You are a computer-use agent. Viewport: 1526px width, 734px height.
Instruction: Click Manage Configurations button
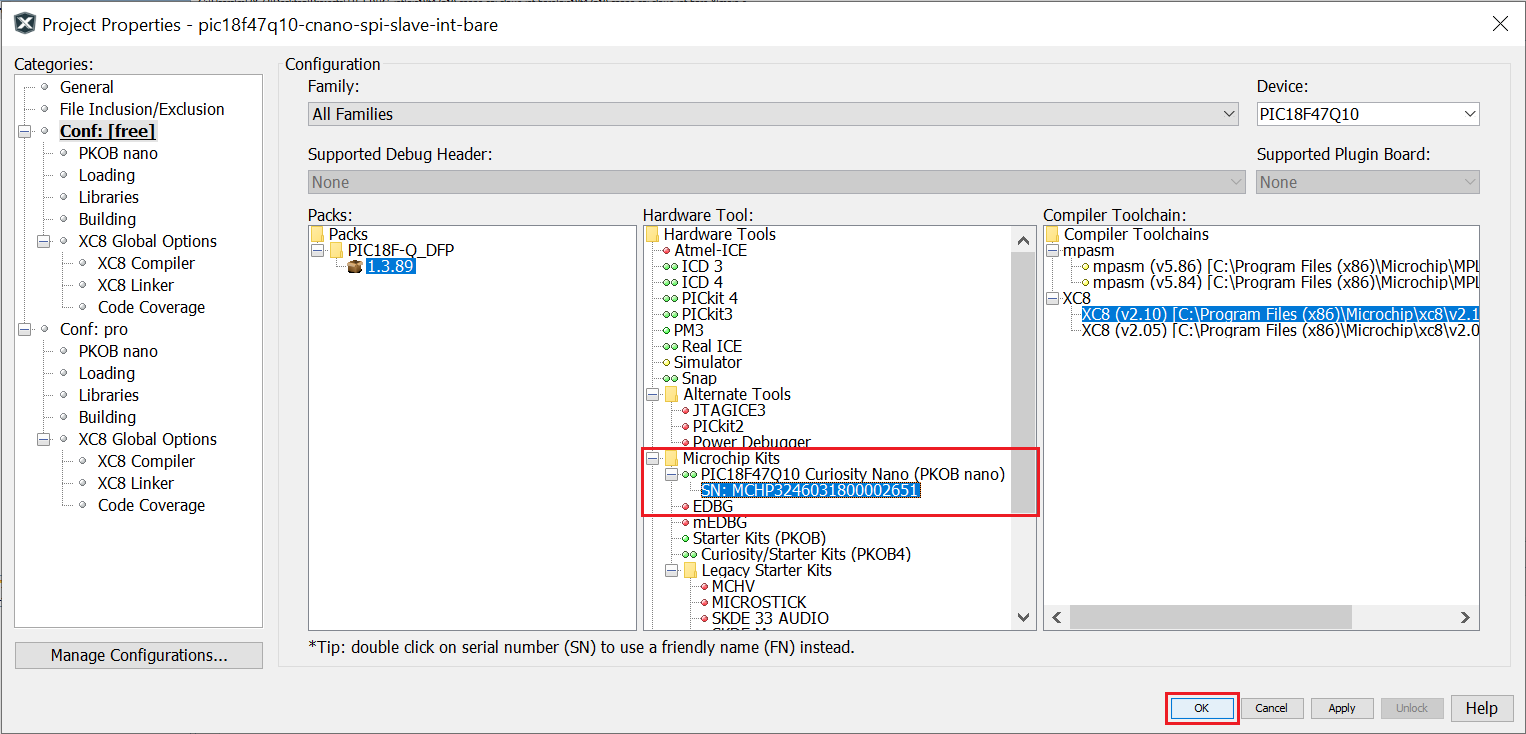pos(139,655)
